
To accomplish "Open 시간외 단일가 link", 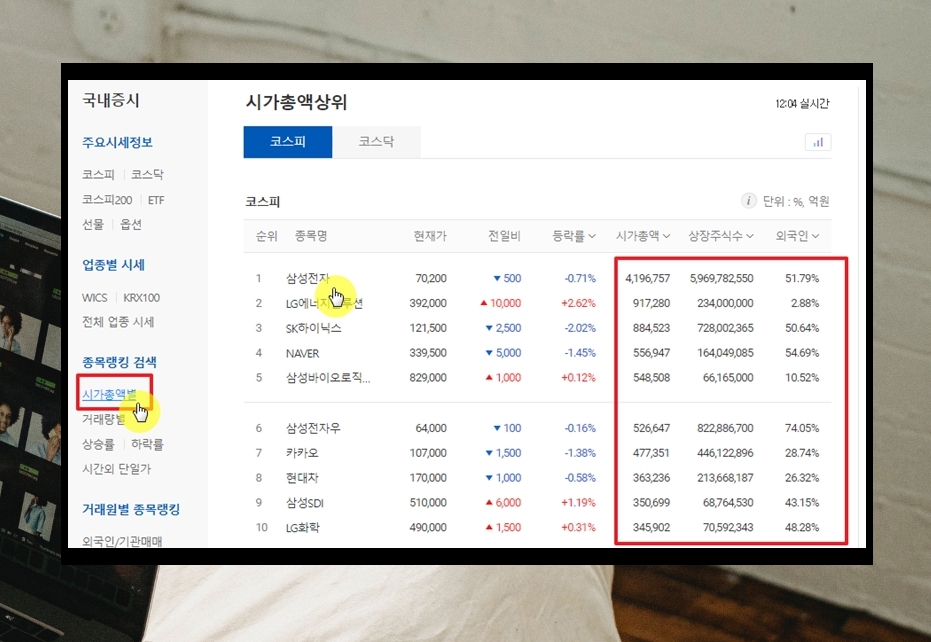I will tap(116, 469).
